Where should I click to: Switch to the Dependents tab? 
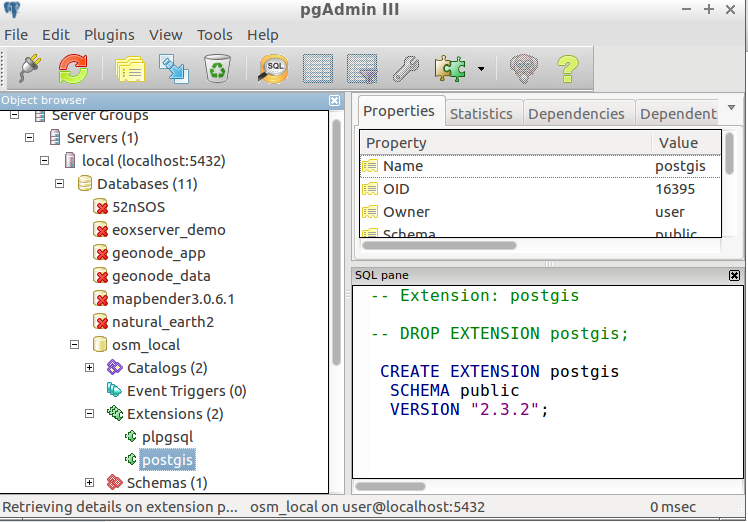(x=677, y=114)
